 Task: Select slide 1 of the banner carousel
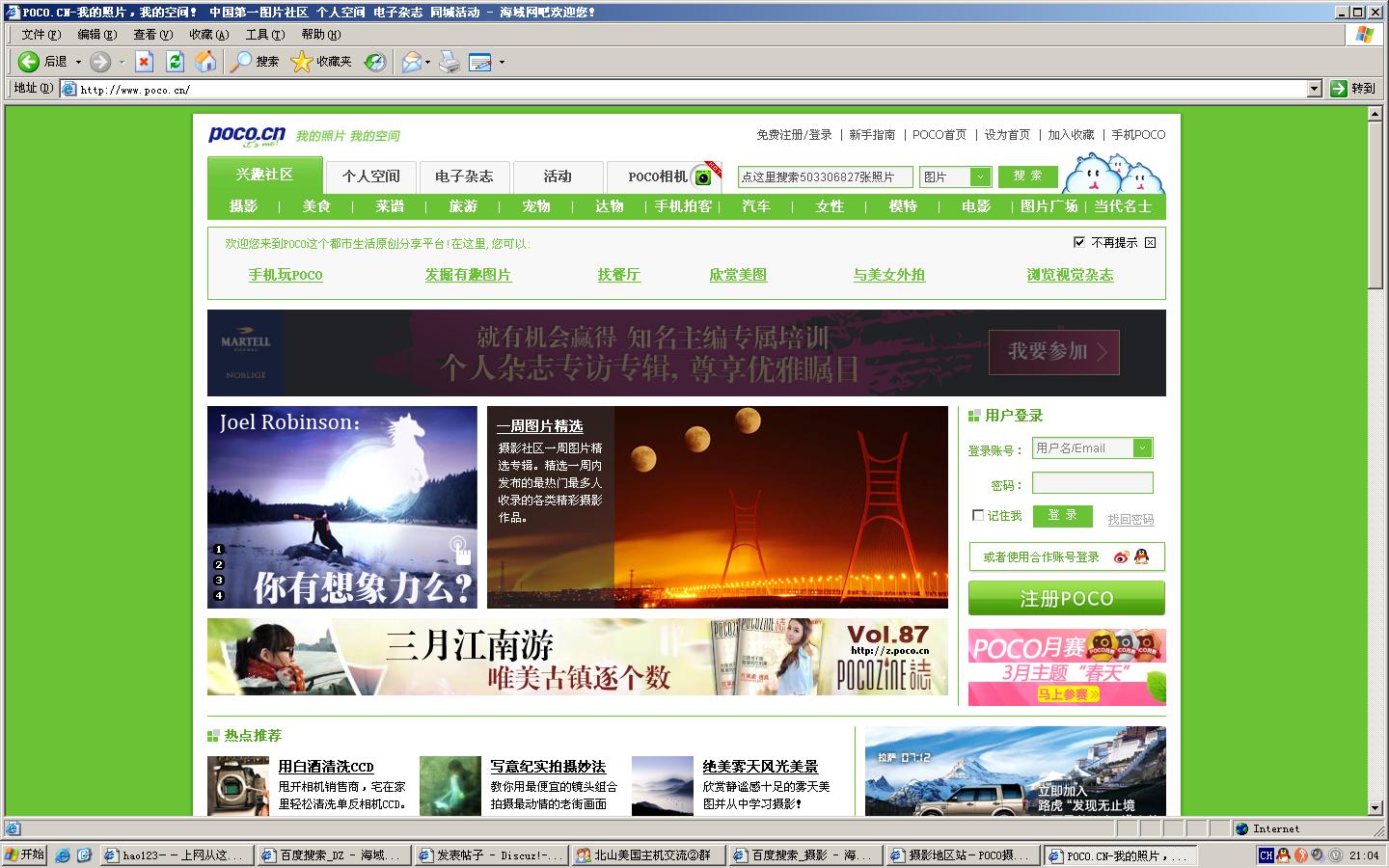tap(219, 549)
